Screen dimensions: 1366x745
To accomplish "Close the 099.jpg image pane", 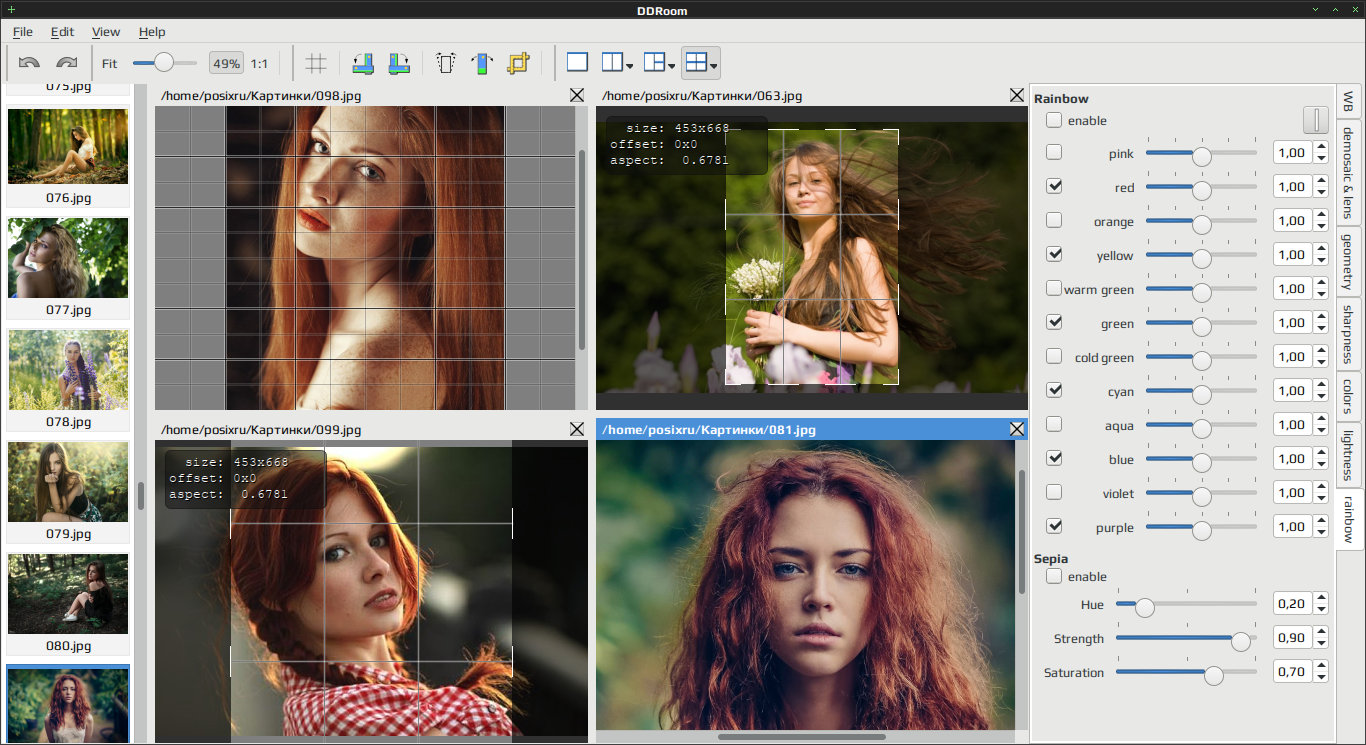I will click(577, 429).
